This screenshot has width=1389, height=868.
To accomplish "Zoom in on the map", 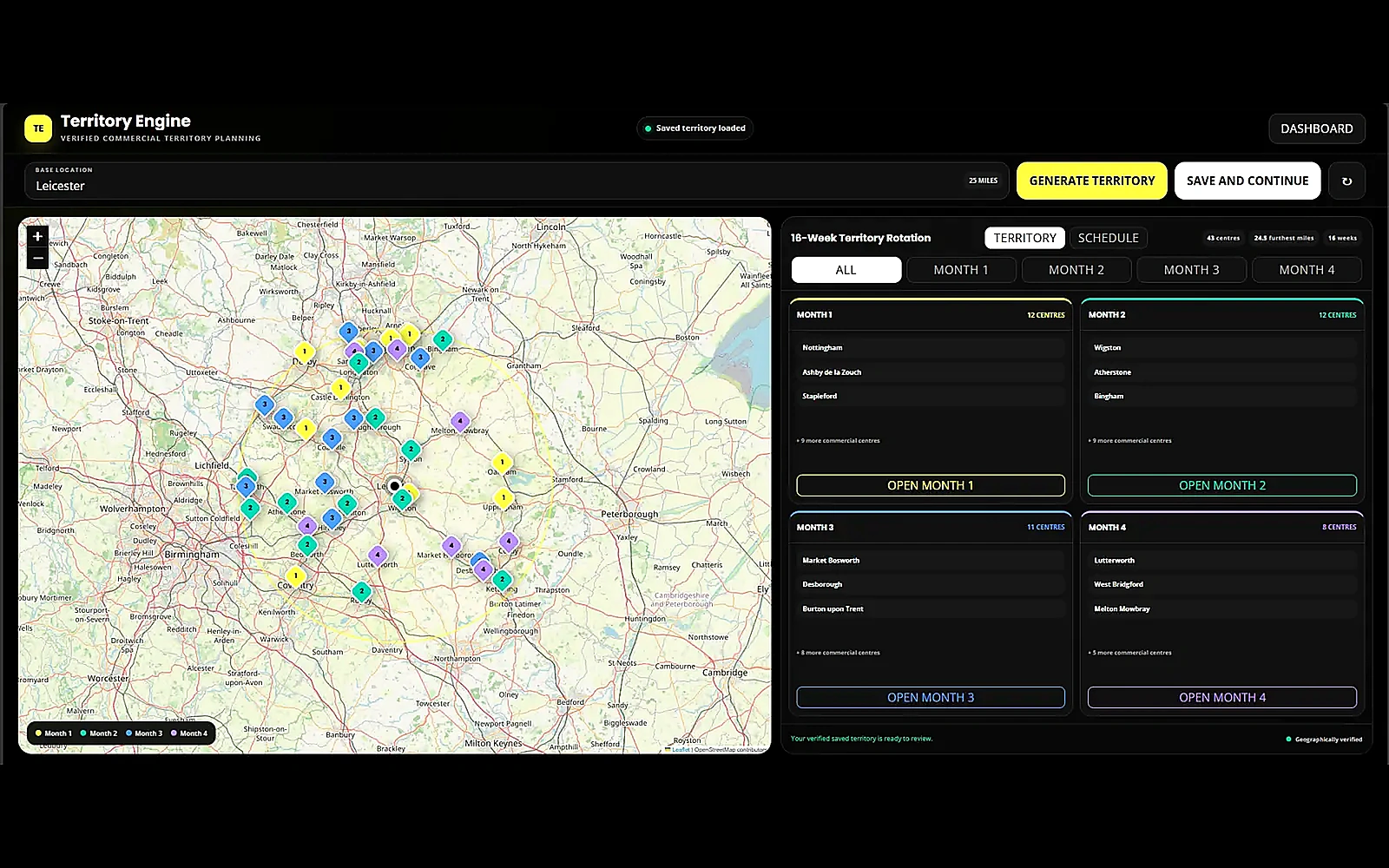I will coord(37,236).
